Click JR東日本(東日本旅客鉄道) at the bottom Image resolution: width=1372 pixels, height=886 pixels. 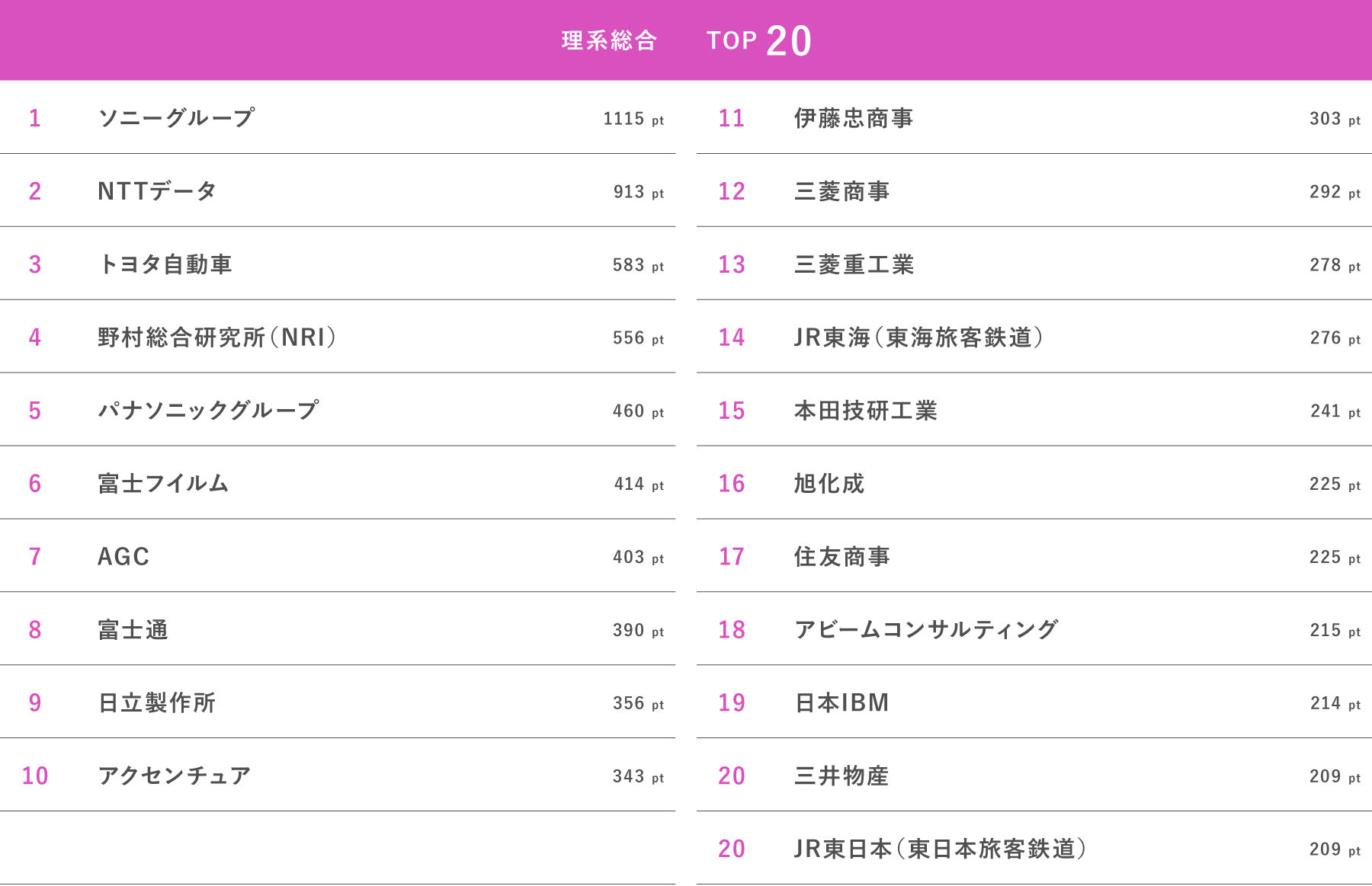coord(940,849)
